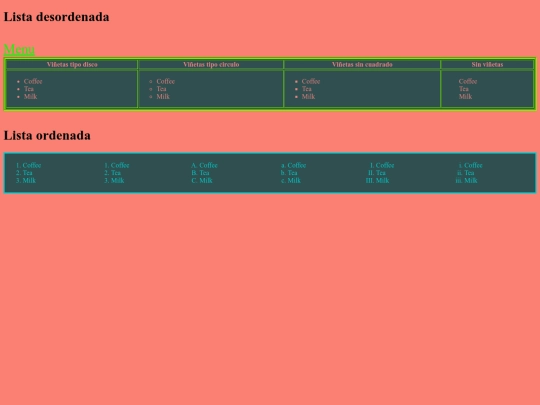Viewport: 540px width, 405px height.
Task: Click the "Lista desordenada" heading
Action: click(x=56, y=17)
